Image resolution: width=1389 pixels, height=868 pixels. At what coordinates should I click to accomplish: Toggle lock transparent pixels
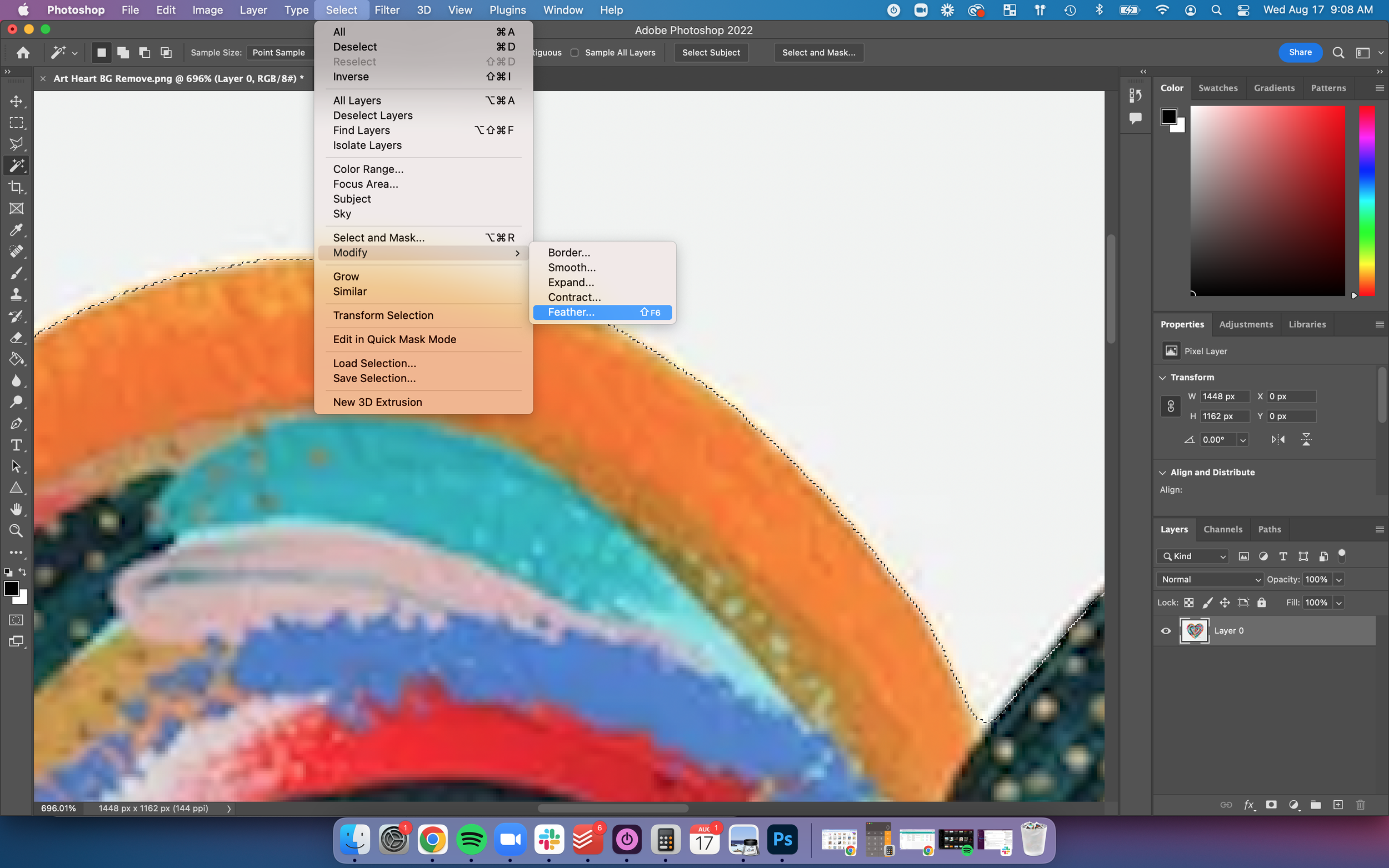coord(1189,603)
